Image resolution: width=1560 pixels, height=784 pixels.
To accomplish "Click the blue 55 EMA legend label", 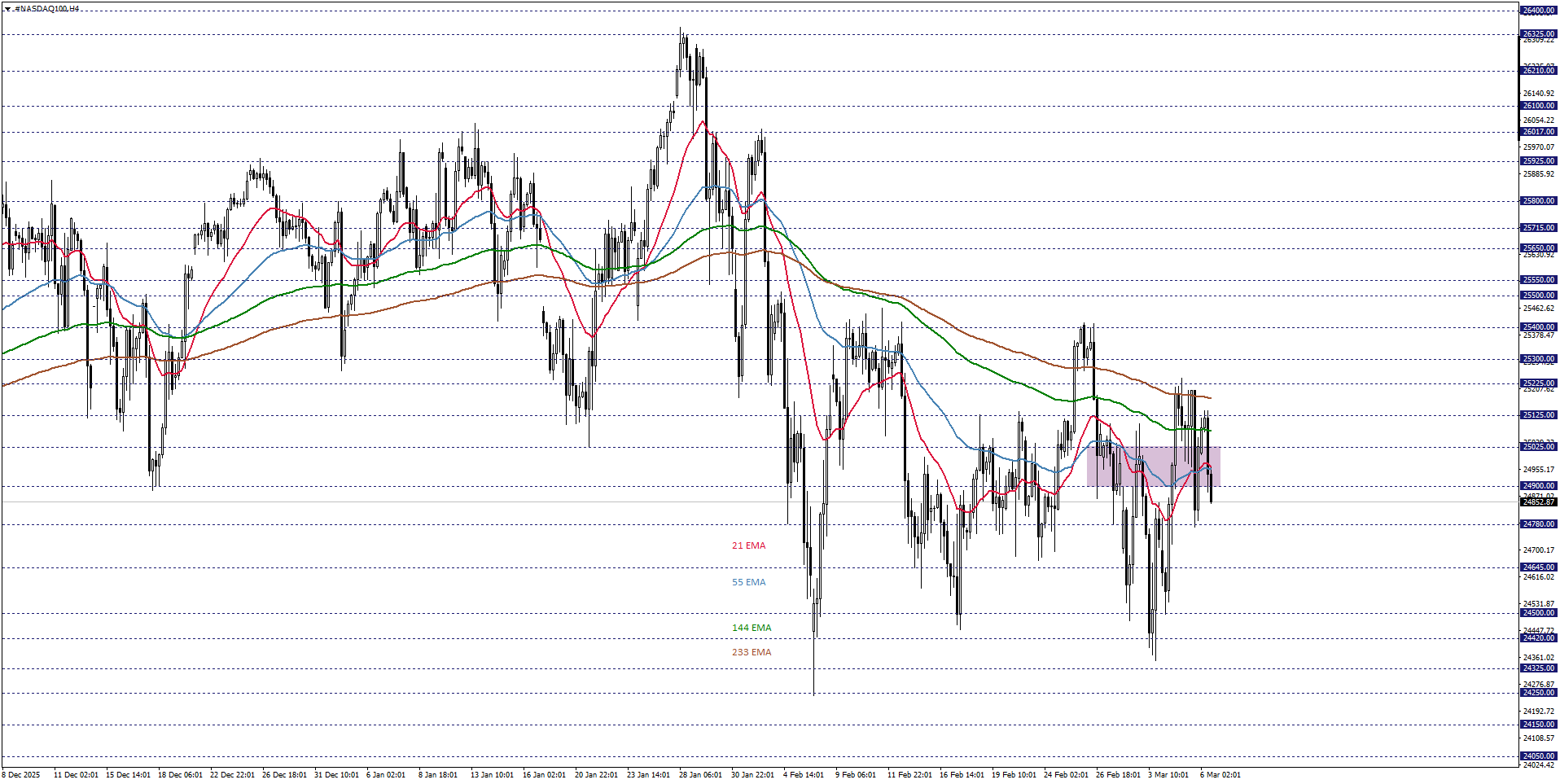I will pos(749,581).
